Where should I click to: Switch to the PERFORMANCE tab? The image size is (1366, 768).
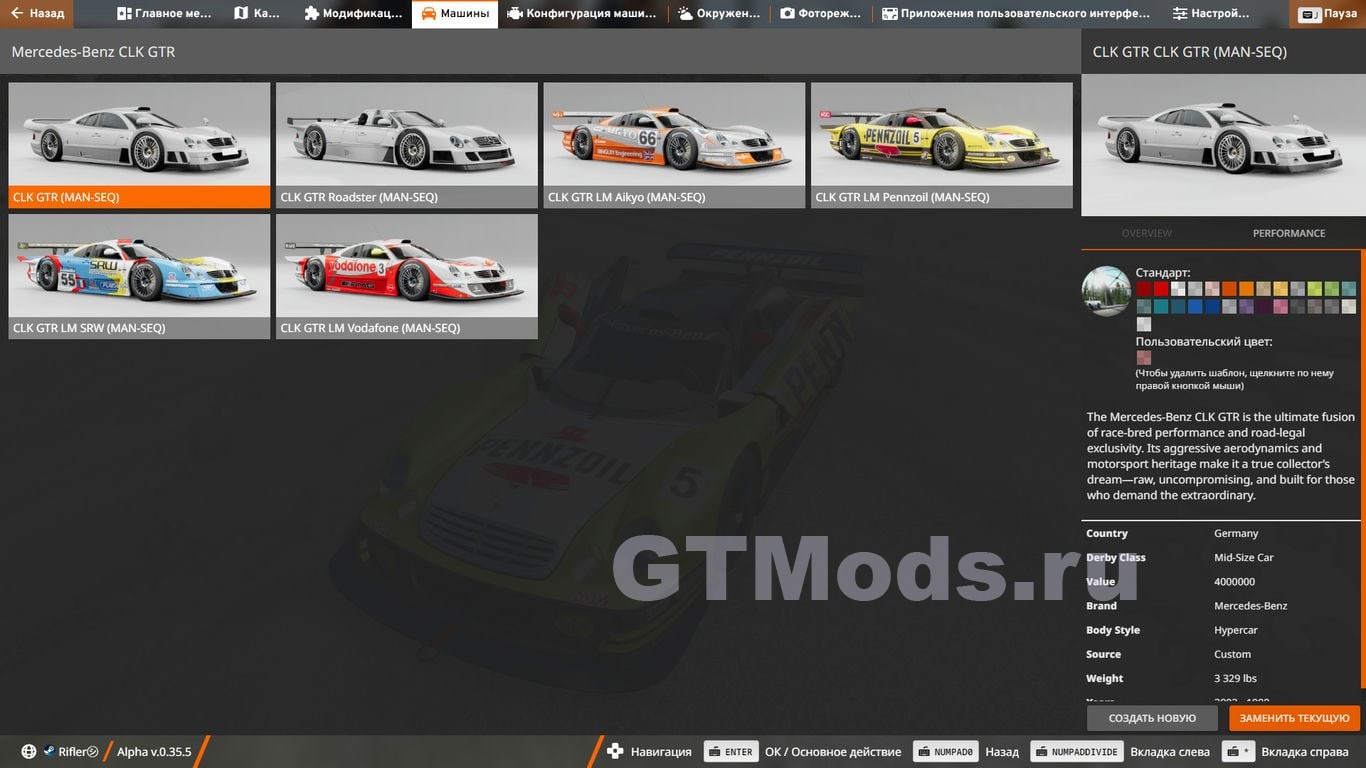coord(1289,233)
